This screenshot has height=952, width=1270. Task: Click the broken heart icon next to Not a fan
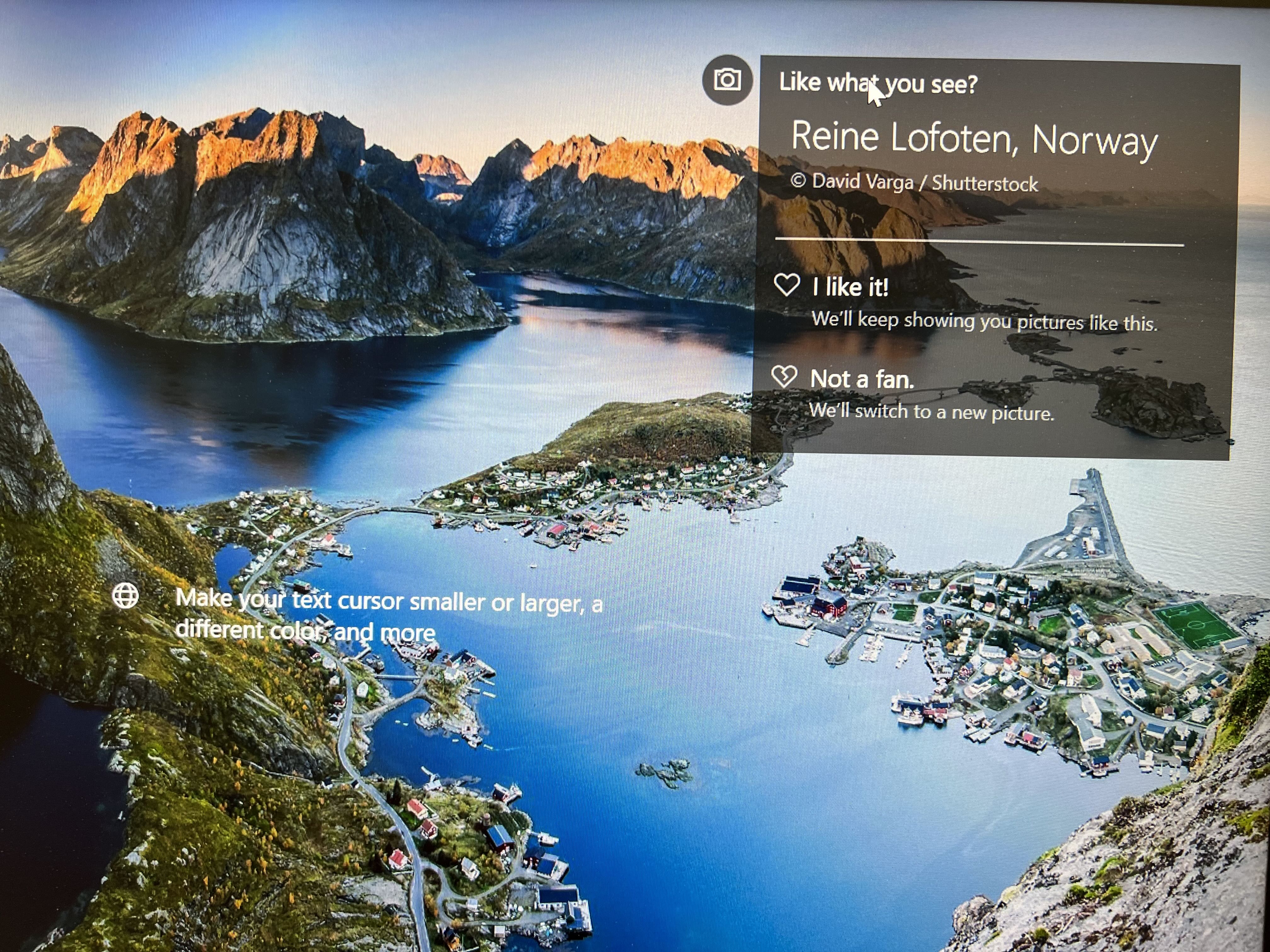click(784, 377)
